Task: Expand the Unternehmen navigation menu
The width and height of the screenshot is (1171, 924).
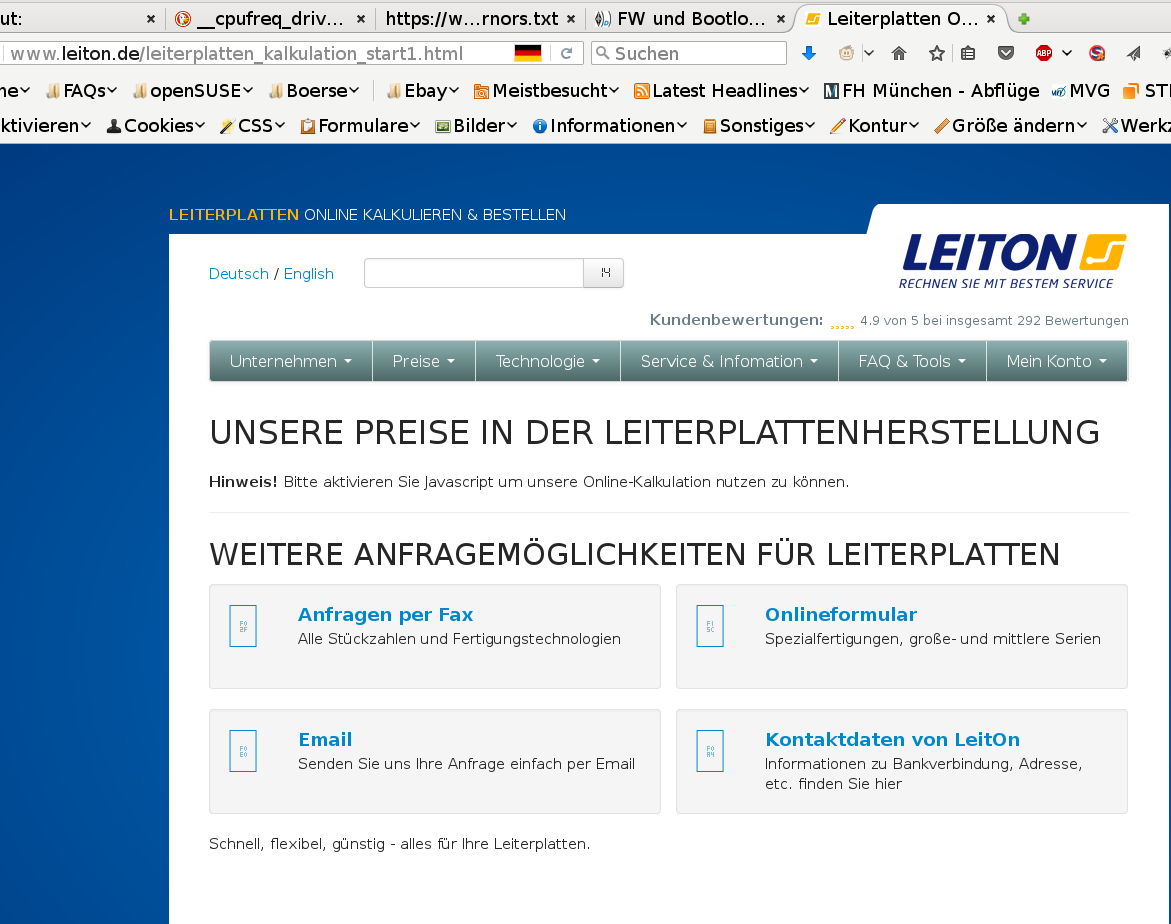Action: [291, 361]
